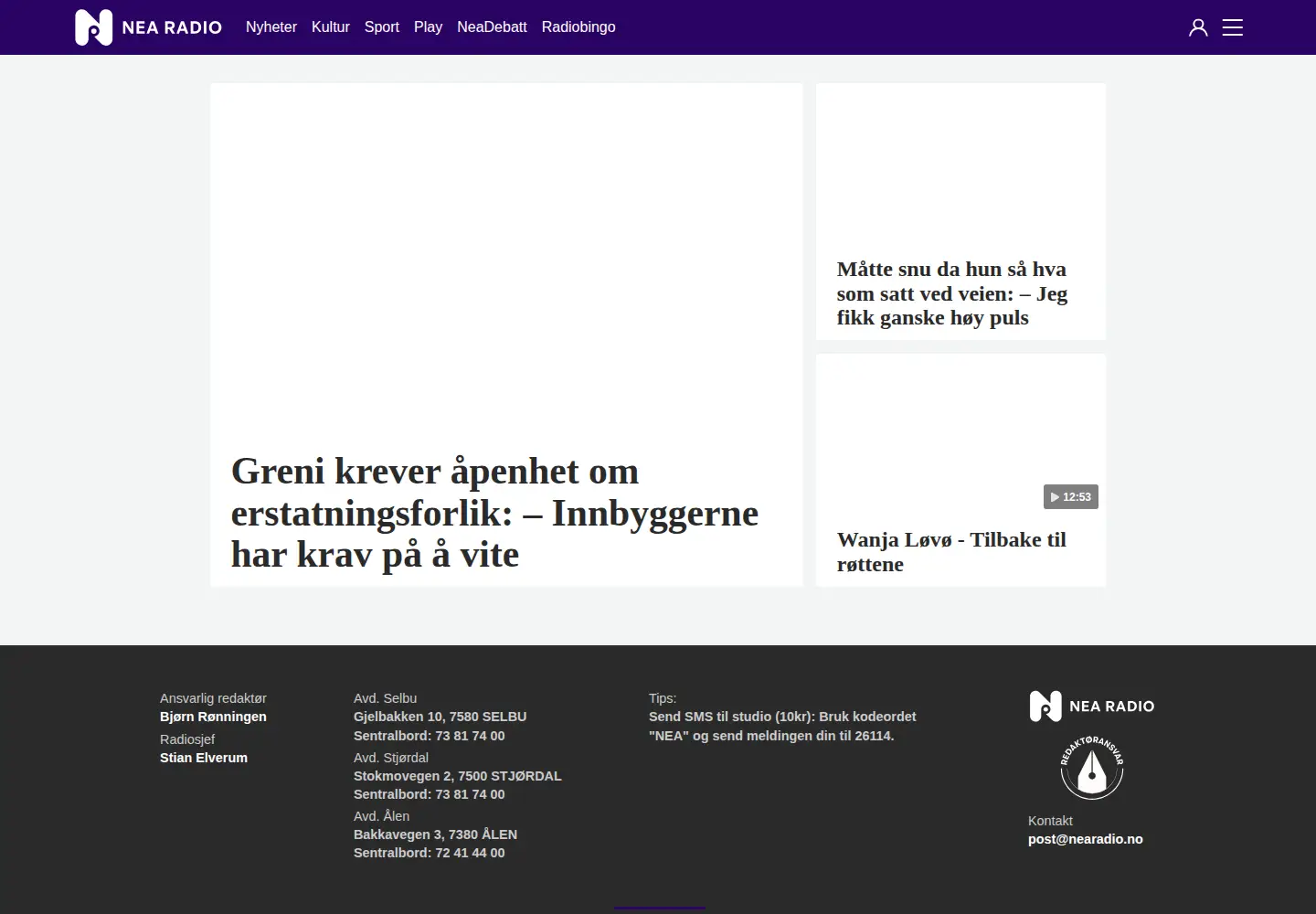The image size is (1316, 914).
Task: Click the Radiosjef label
Action: tap(187, 739)
